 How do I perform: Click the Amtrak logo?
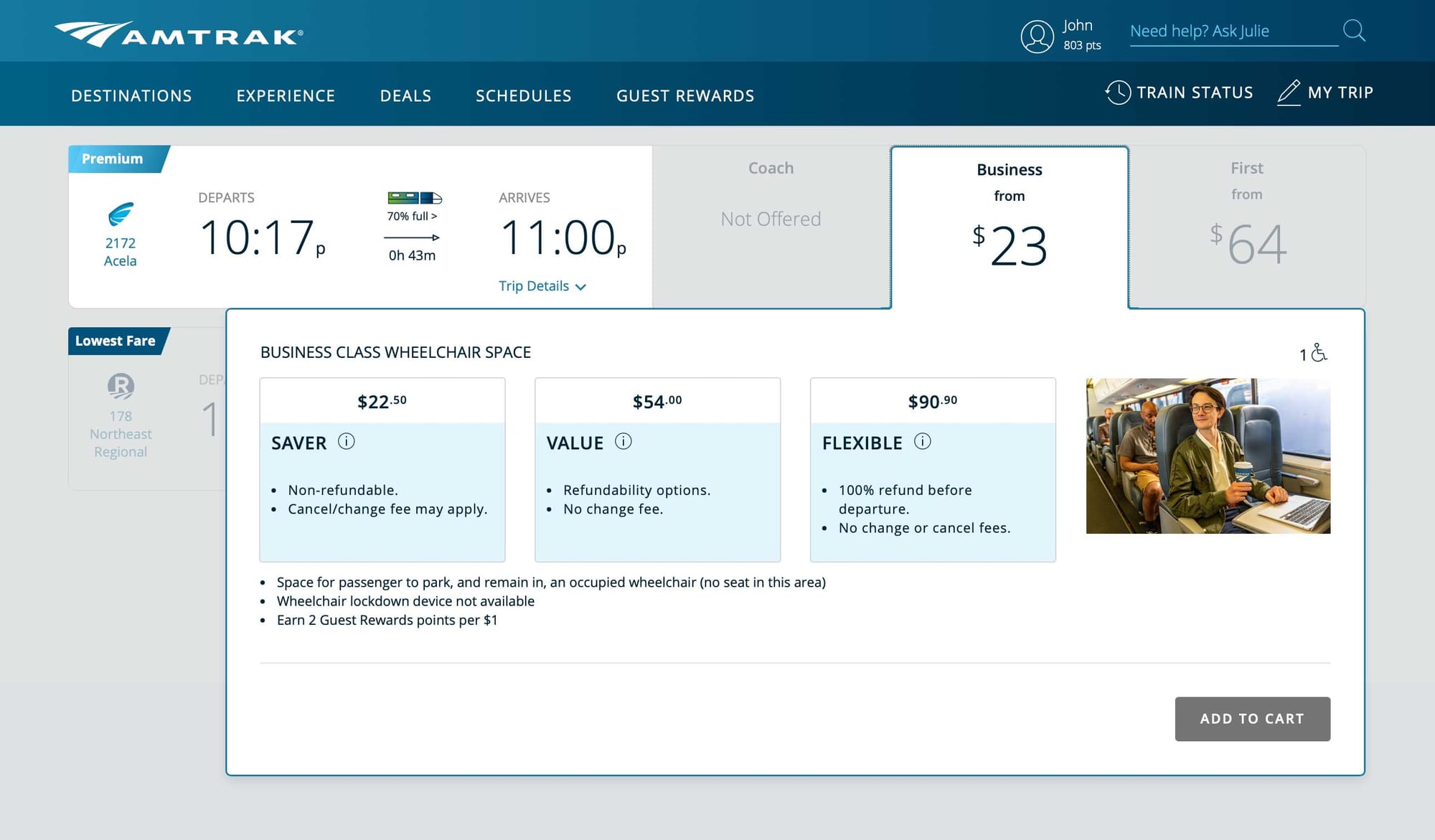(x=179, y=34)
